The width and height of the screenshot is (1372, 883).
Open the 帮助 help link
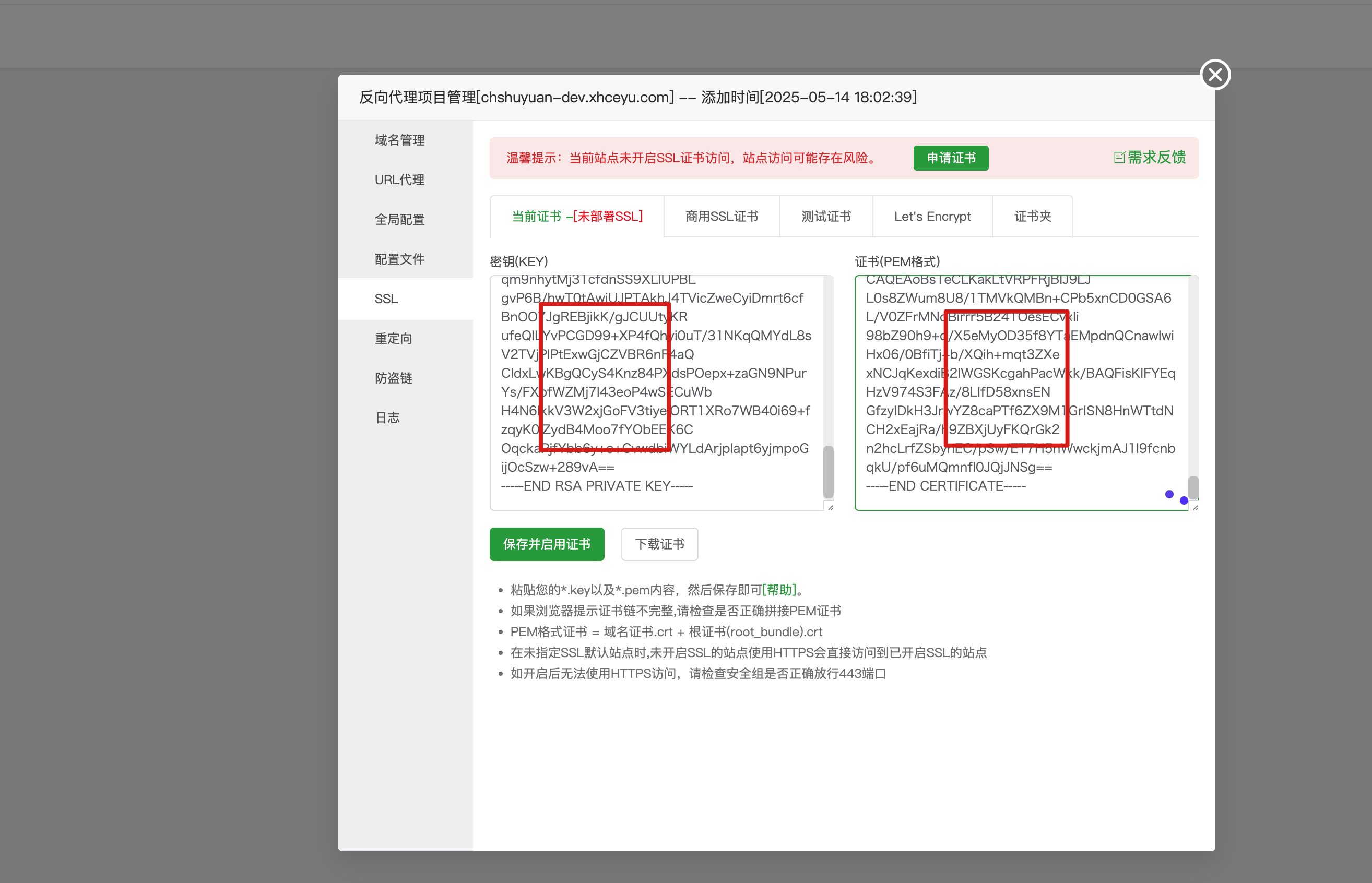coord(779,589)
